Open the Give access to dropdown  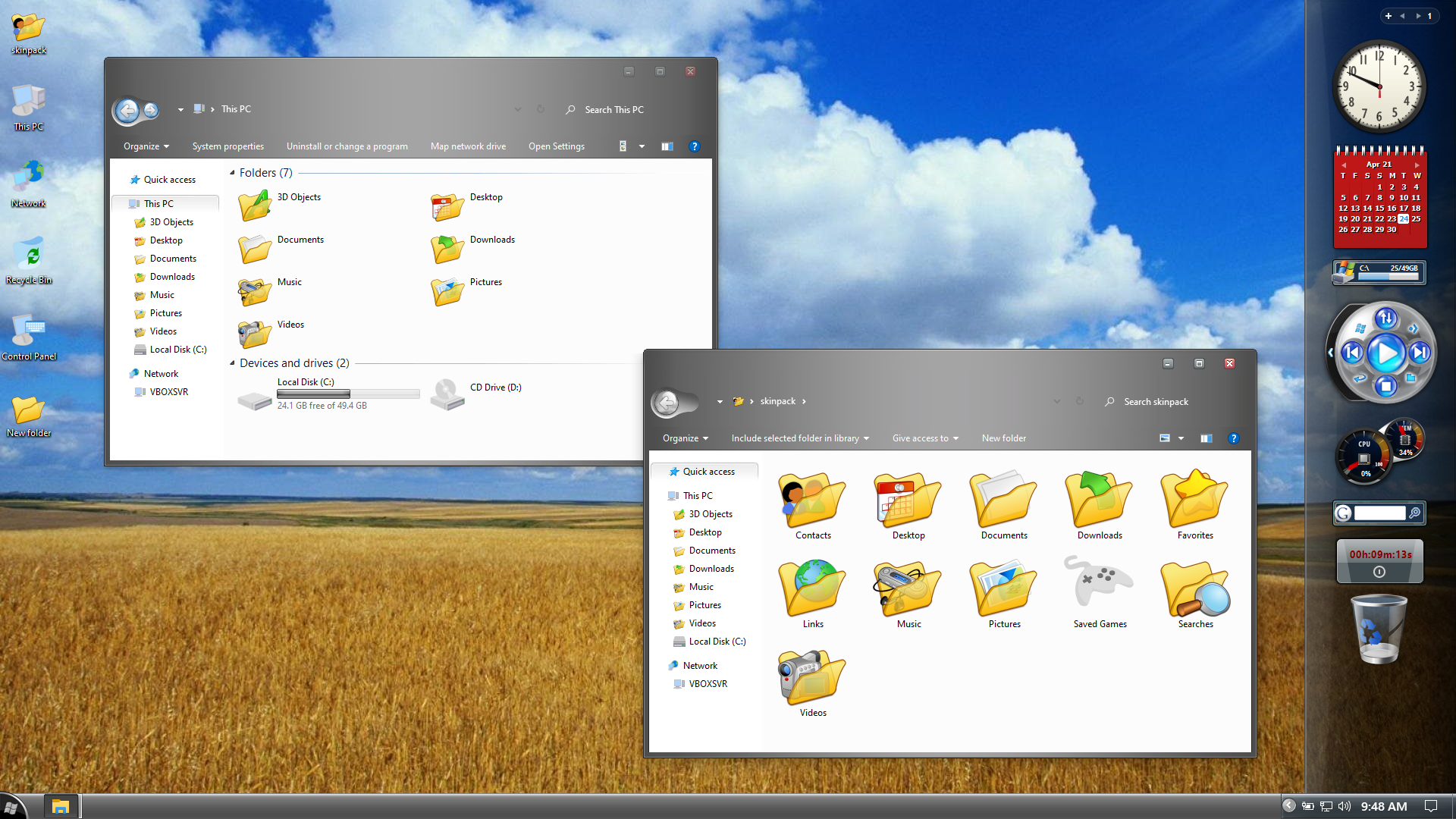[x=924, y=438]
